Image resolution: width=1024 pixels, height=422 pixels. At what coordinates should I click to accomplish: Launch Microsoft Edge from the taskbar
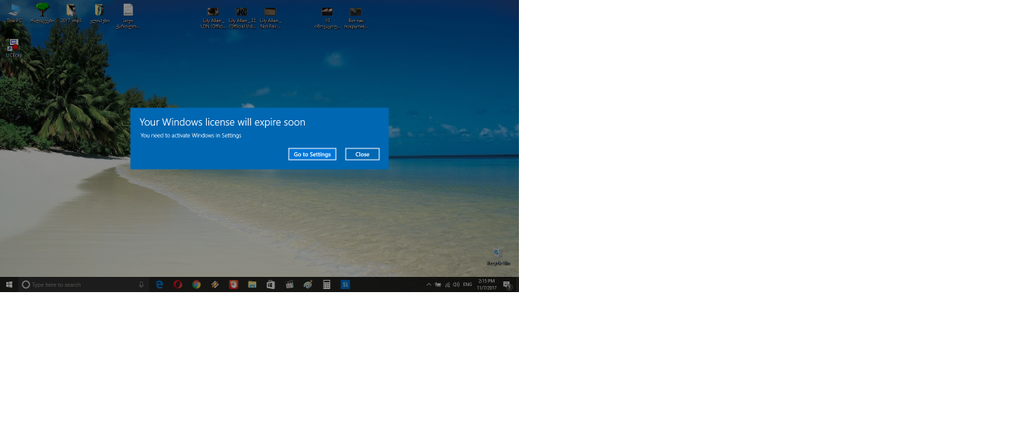[159, 285]
